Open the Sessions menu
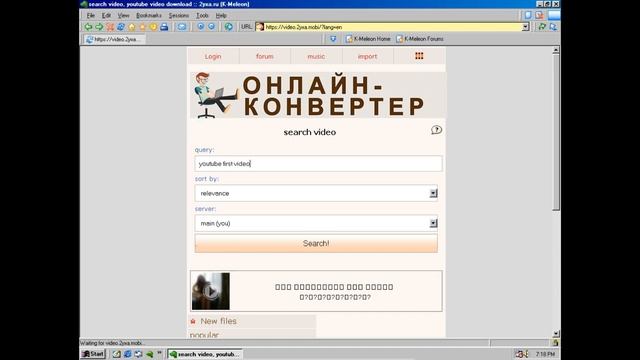Screen dimensions: 640x360 click(x=179, y=16)
